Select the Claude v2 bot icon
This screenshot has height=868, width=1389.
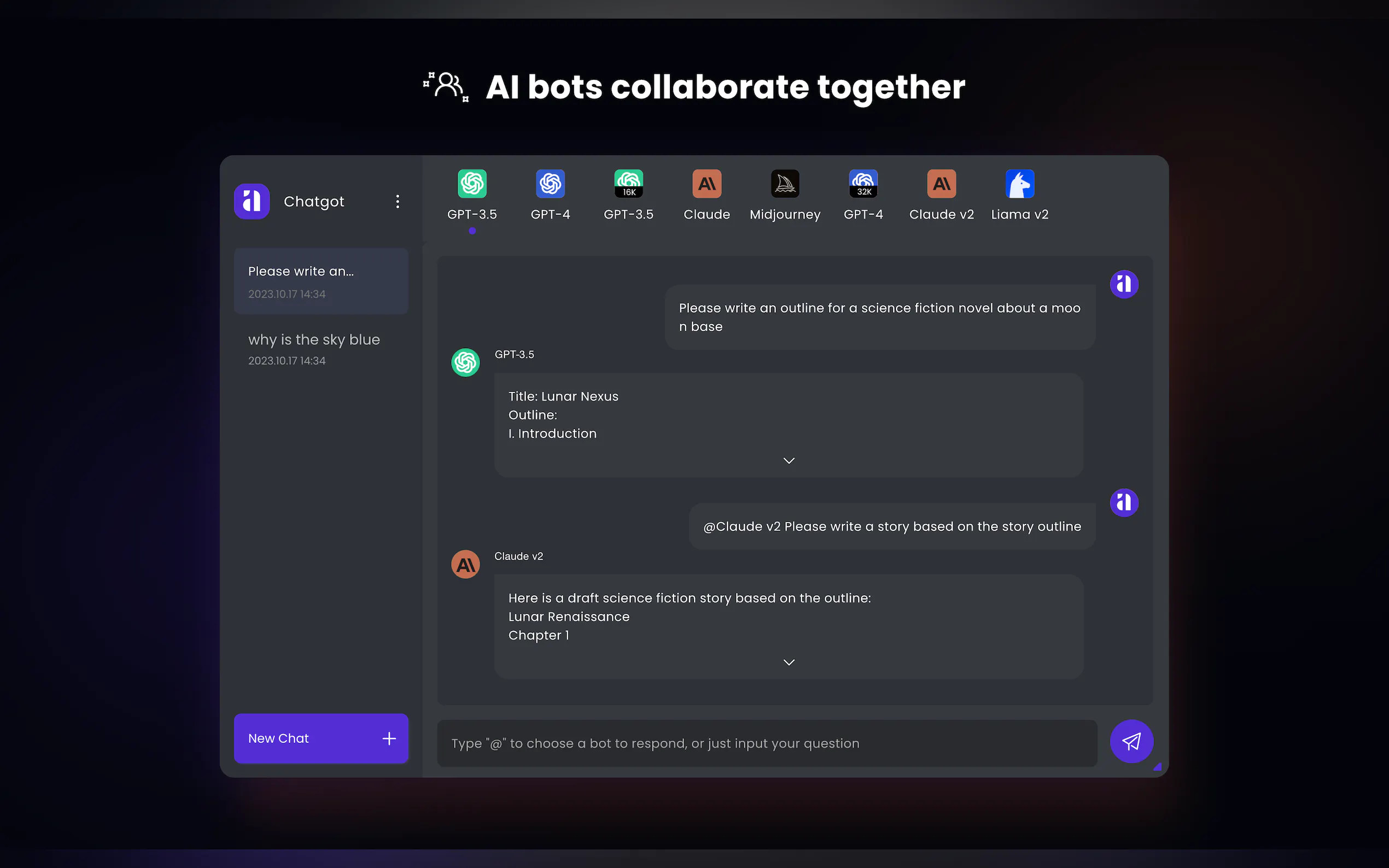tap(941, 184)
